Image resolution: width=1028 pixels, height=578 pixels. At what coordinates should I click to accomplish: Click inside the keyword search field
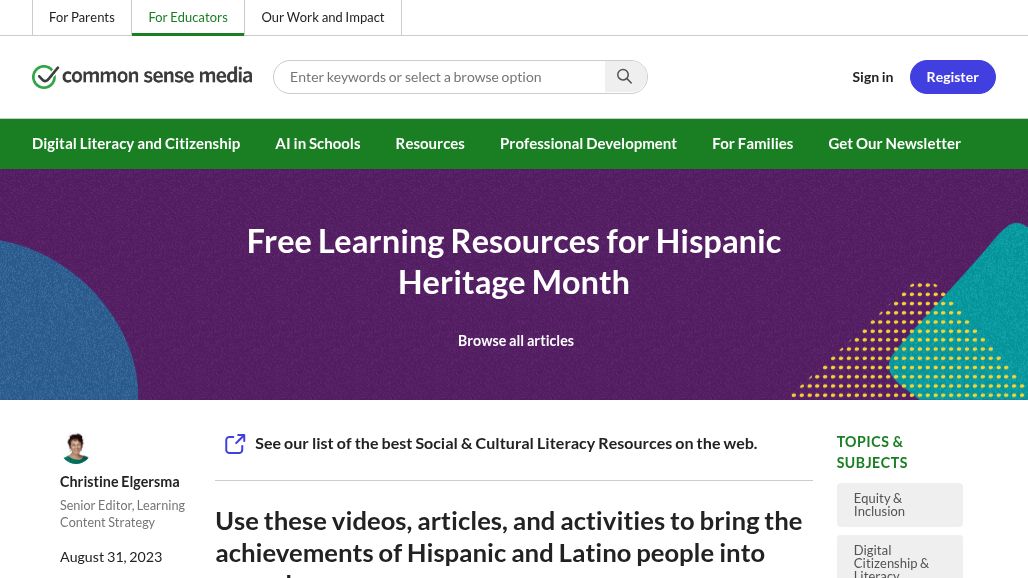click(x=440, y=76)
